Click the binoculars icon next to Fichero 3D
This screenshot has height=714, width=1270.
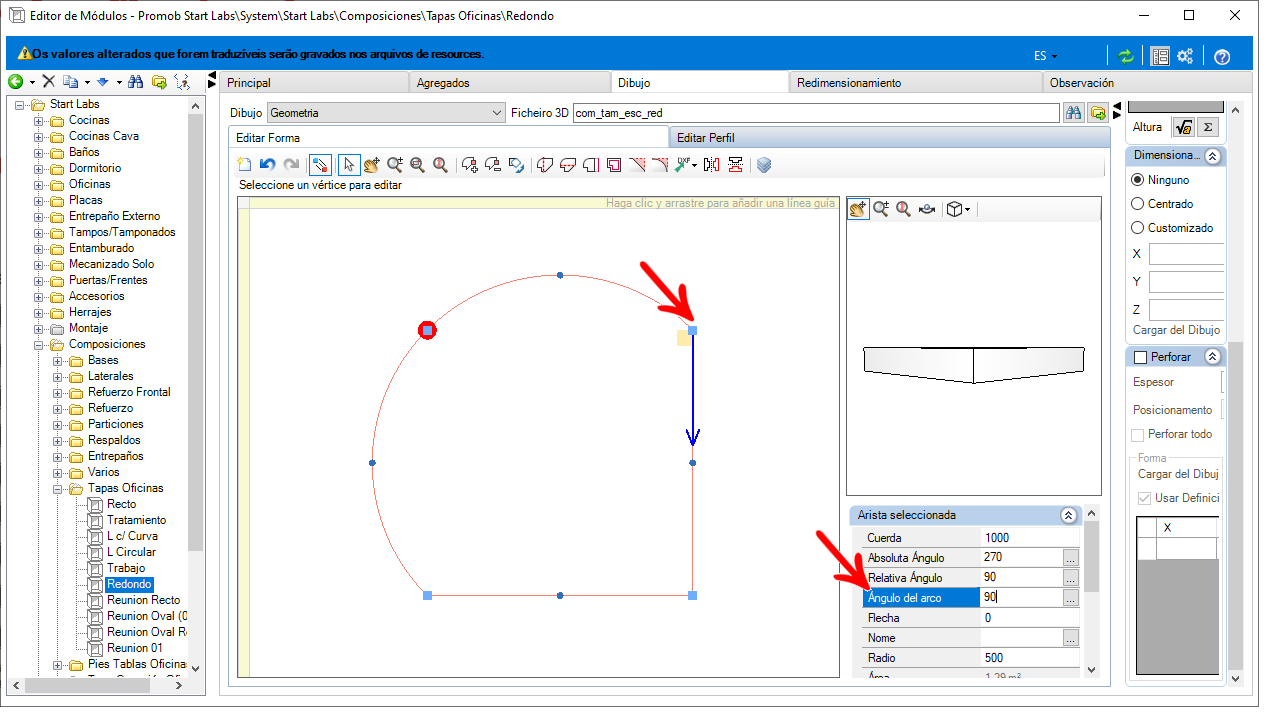pyautogui.click(x=1073, y=113)
